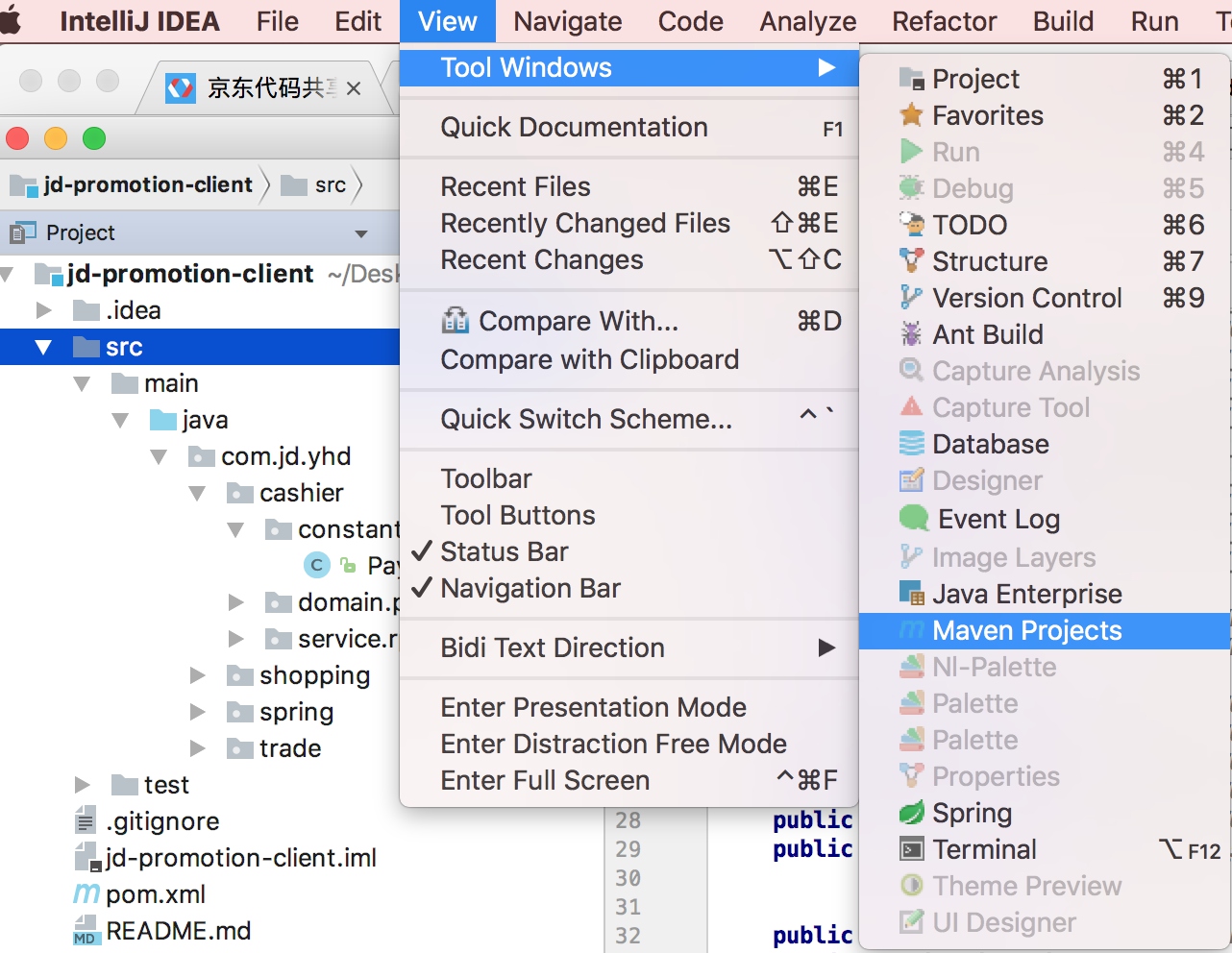
Task: Click the browser tab favicon for 京东代码
Action: coord(180,88)
